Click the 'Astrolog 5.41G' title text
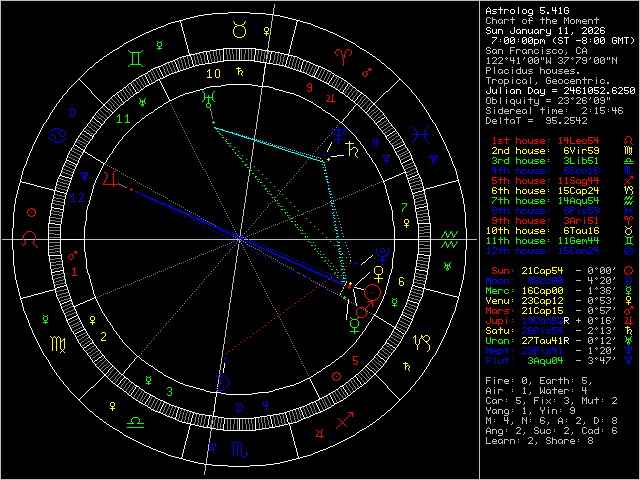The image size is (640, 480). pos(527,11)
